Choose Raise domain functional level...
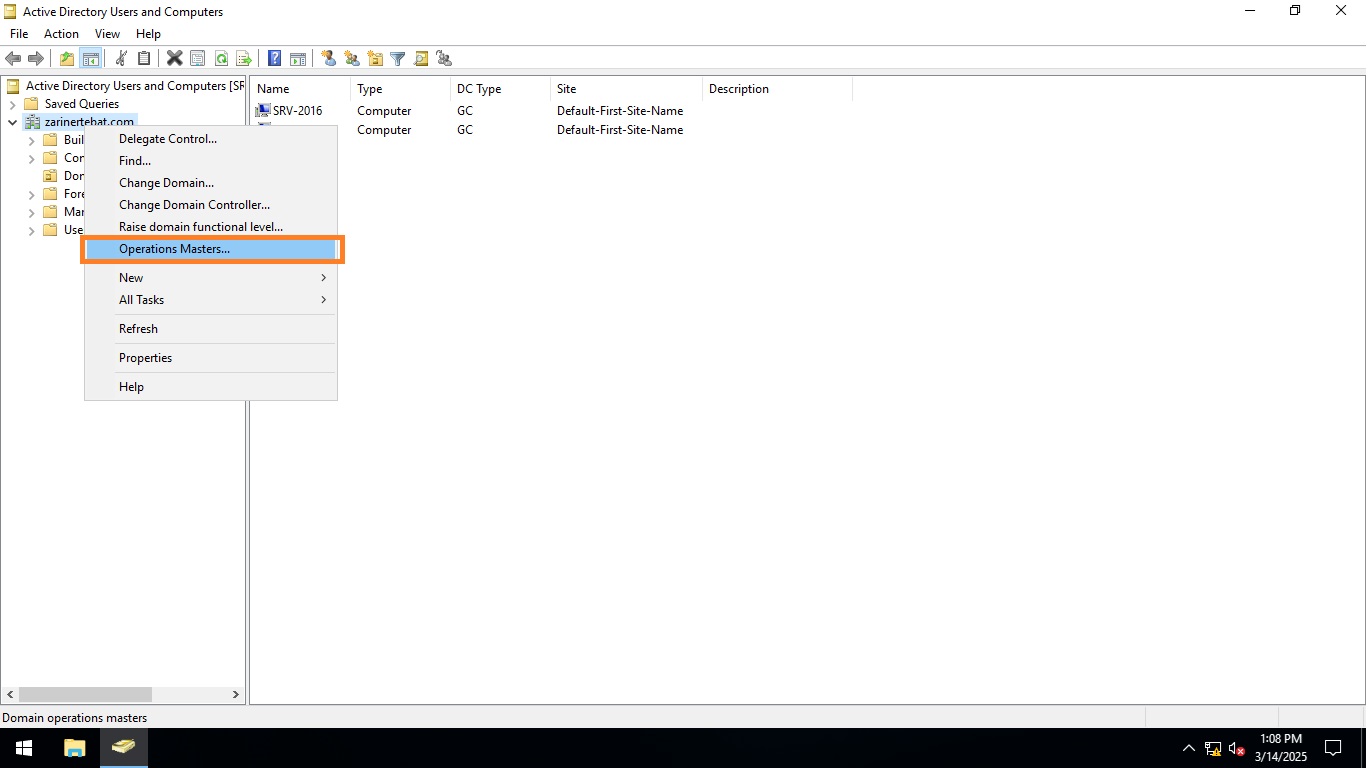This screenshot has width=1370, height=768. tap(211, 227)
